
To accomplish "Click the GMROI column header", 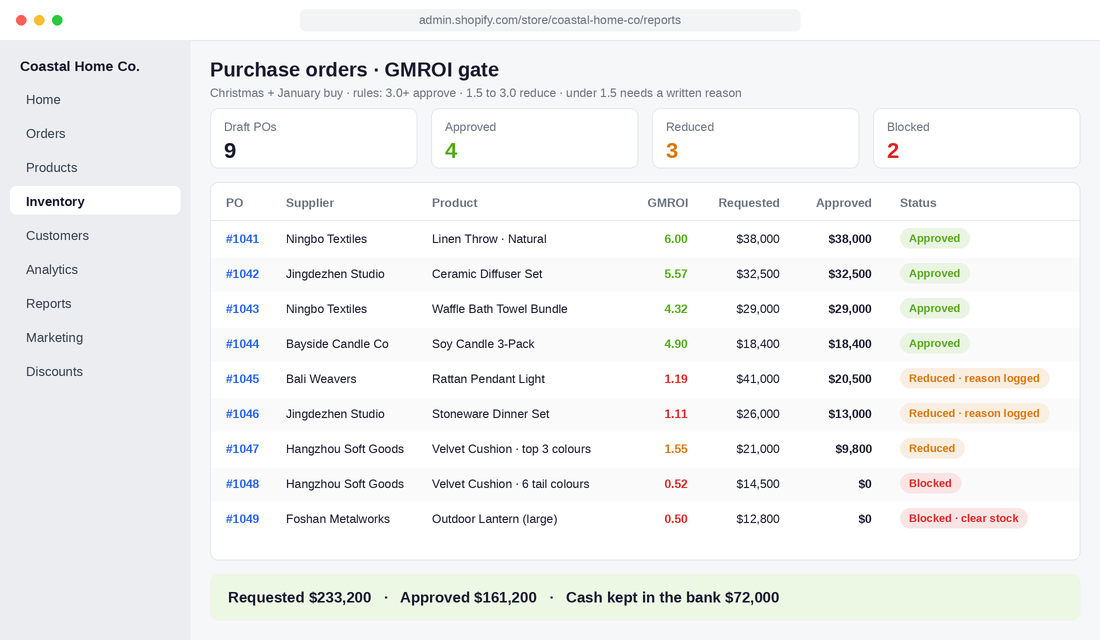I will pos(667,203).
